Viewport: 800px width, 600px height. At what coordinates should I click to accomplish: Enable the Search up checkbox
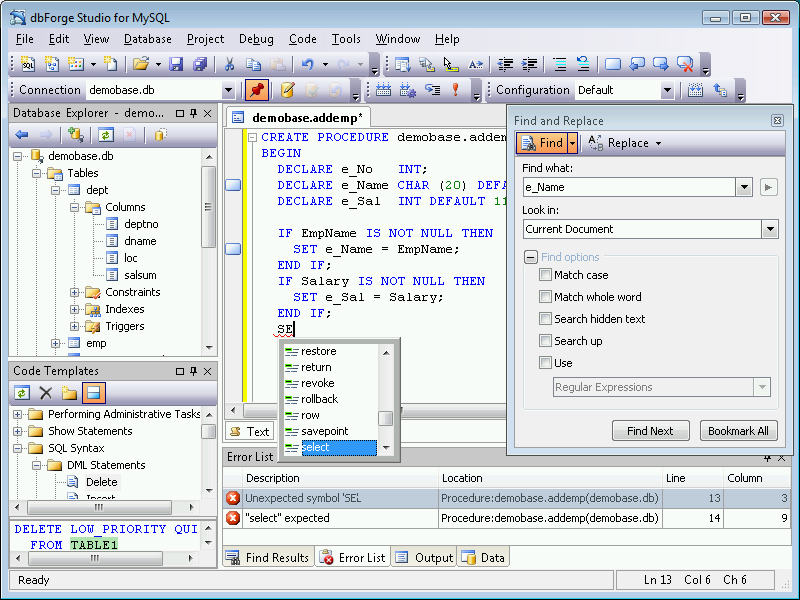pos(545,341)
